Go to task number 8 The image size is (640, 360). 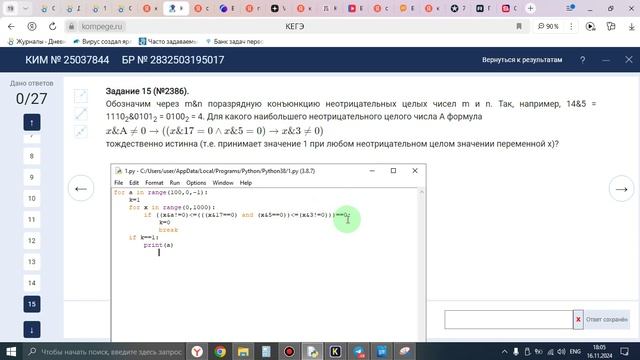click(x=32, y=156)
